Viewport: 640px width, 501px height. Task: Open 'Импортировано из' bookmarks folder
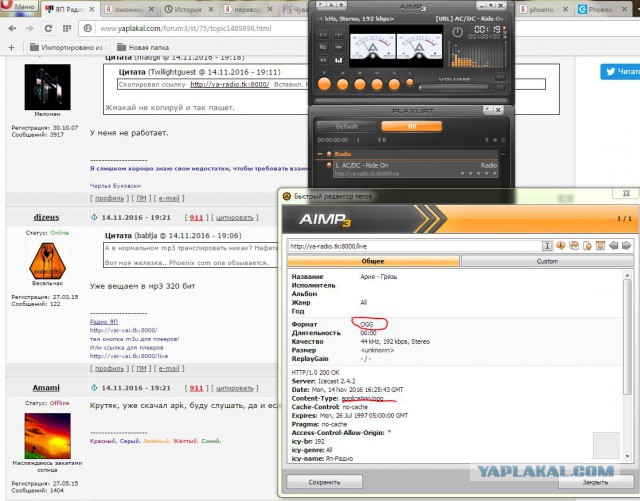67,47
